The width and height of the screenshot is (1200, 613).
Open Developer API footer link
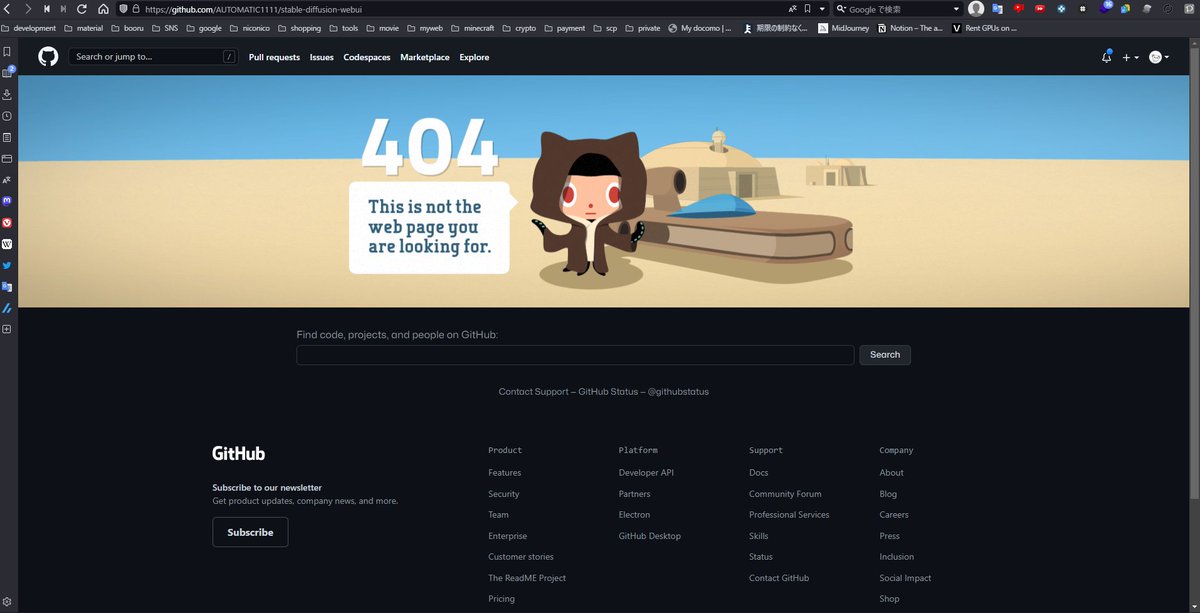[x=646, y=473]
